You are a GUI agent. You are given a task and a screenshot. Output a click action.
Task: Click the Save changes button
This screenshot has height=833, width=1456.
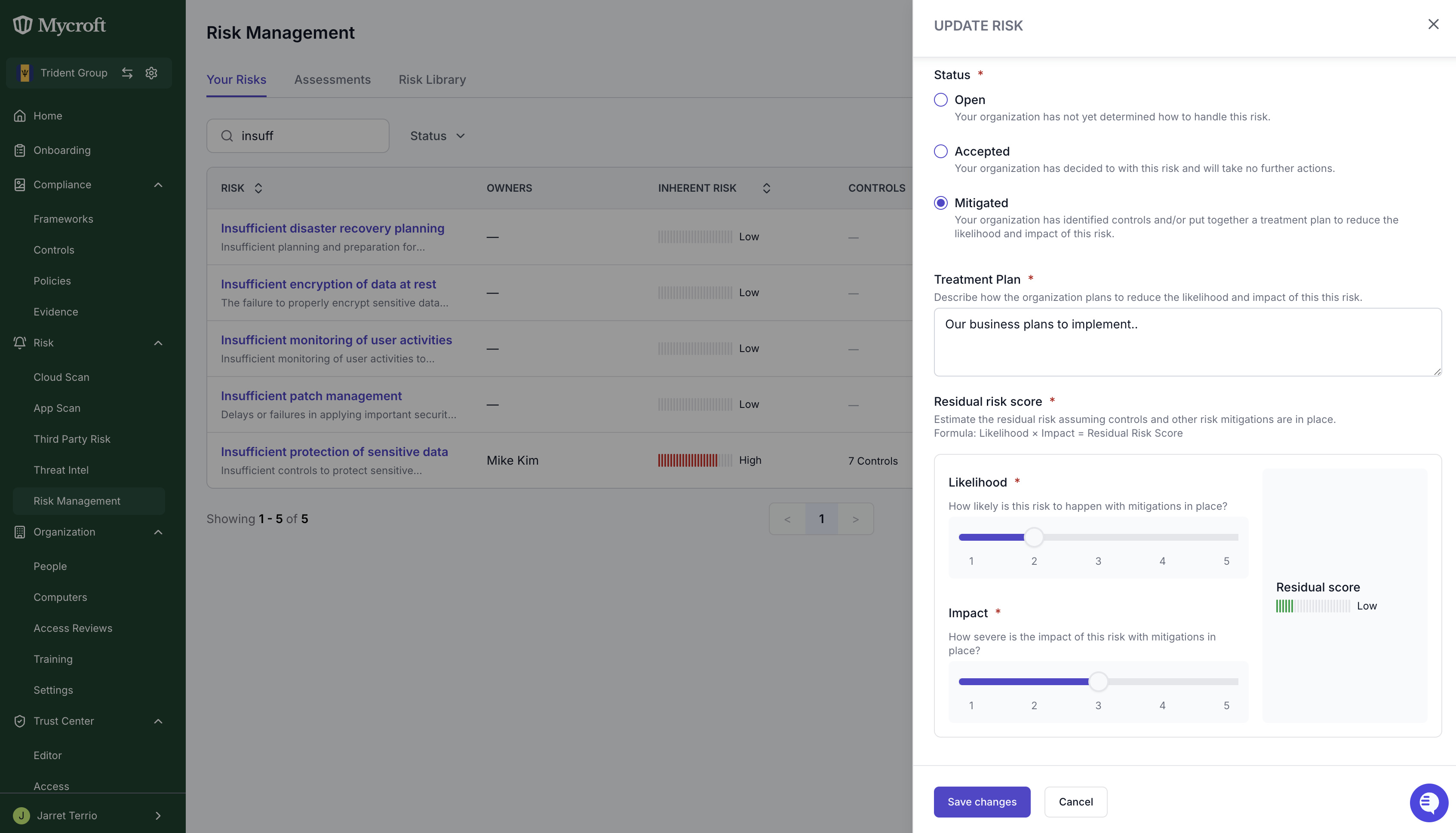pos(982,802)
